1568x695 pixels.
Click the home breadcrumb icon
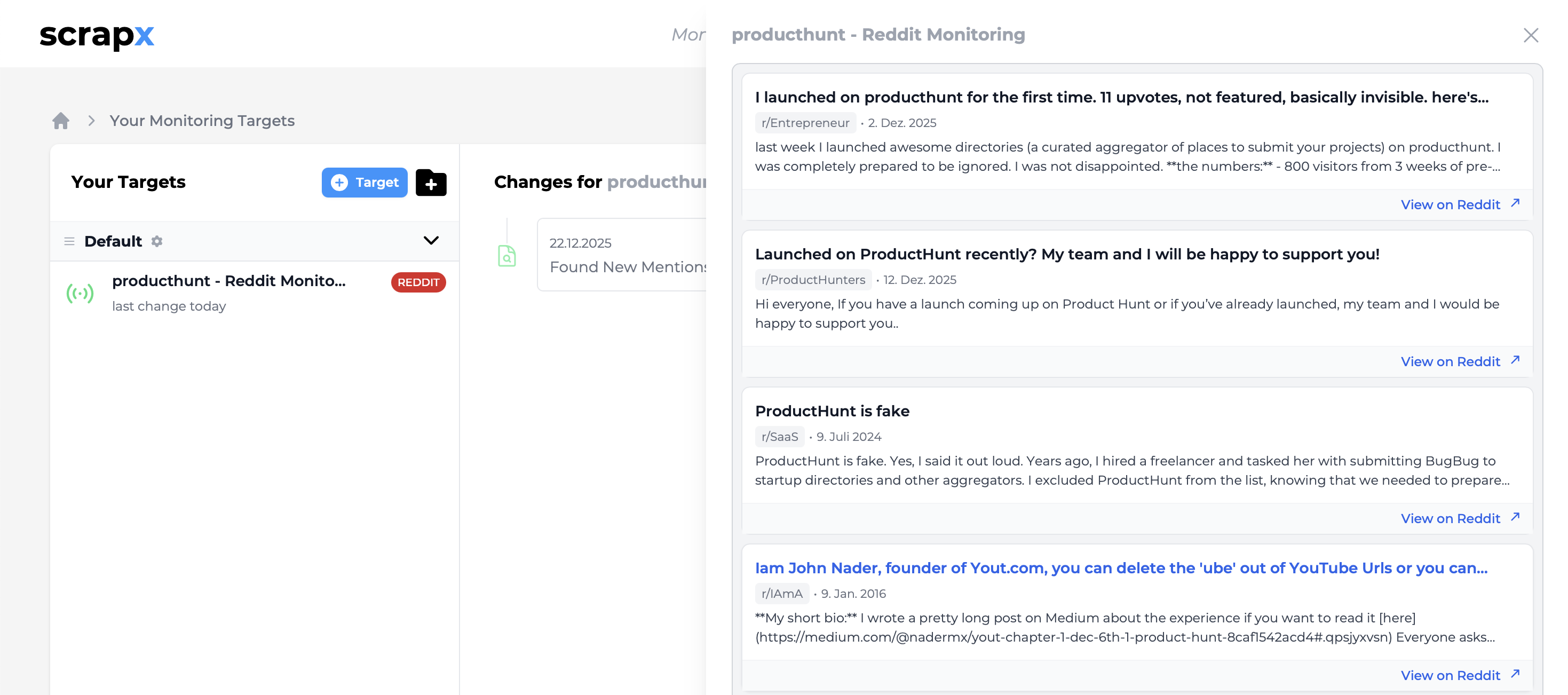tap(61, 121)
